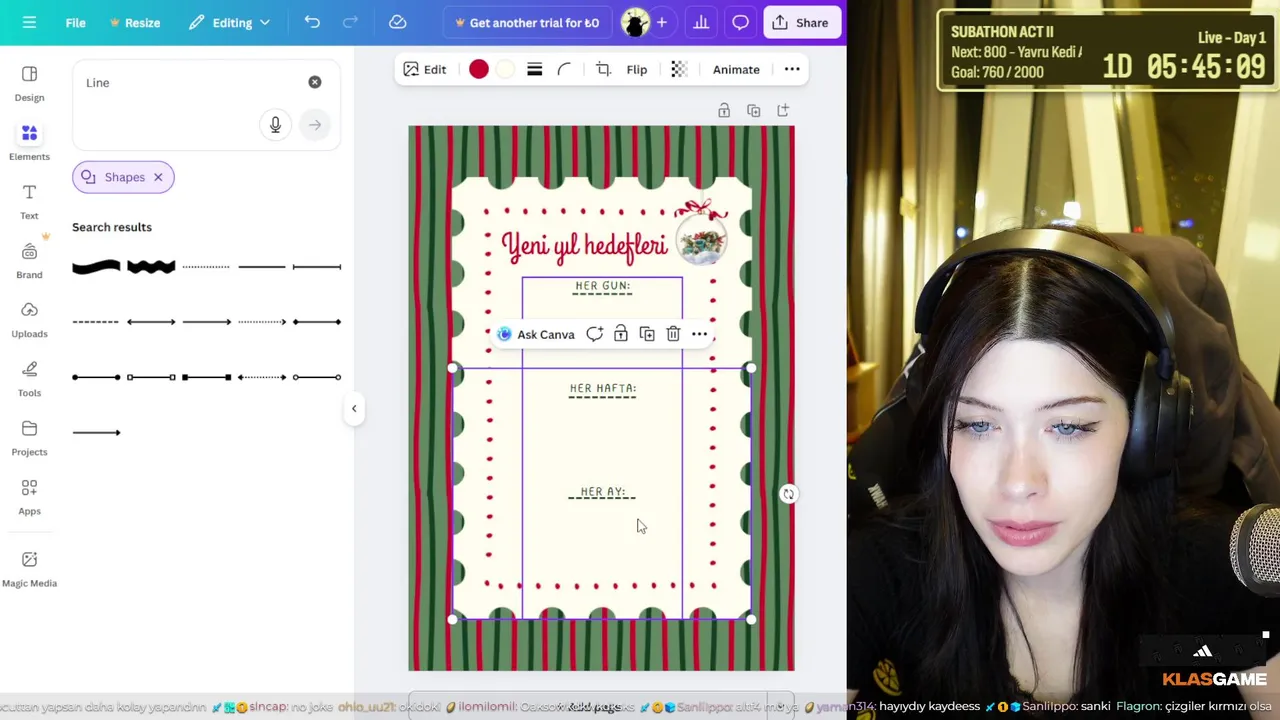1280x720 pixels.
Task: Click the comment icon beside Ask Canva
Action: coord(595,334)
